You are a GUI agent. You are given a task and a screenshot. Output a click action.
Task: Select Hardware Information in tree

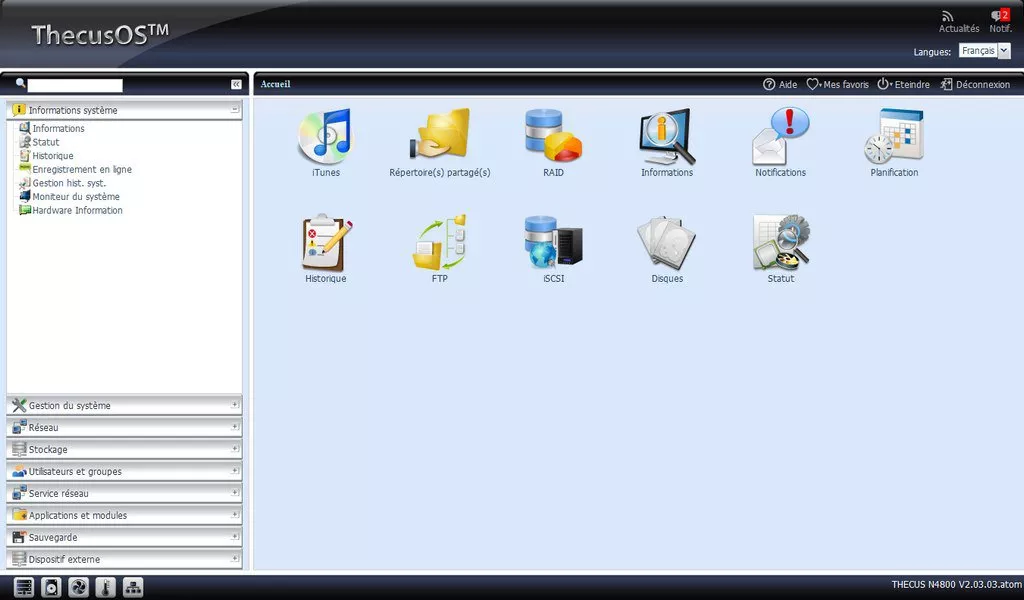pos(77,211)
